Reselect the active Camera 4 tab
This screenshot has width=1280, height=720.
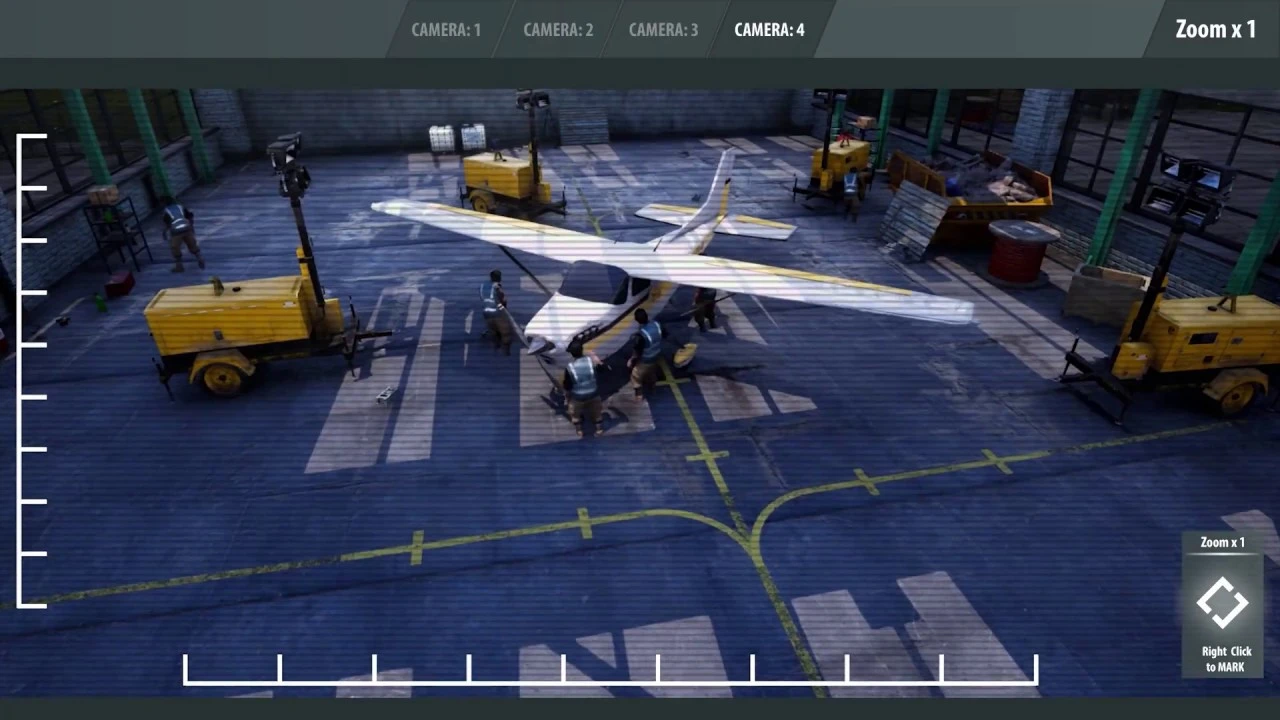pos(768,29)
